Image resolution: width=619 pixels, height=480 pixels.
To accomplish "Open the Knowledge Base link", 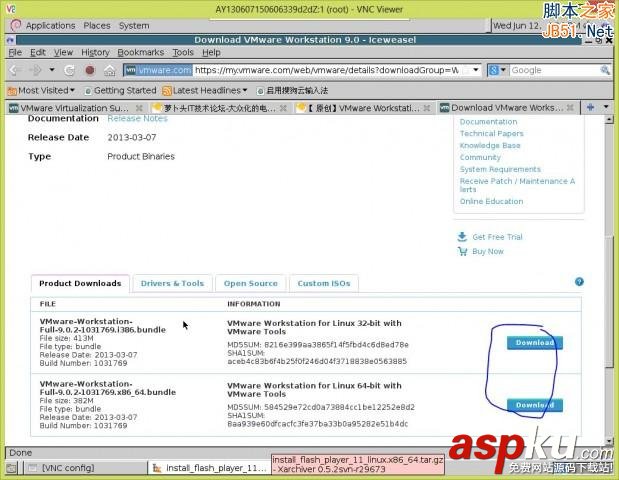I will point(490,146).
